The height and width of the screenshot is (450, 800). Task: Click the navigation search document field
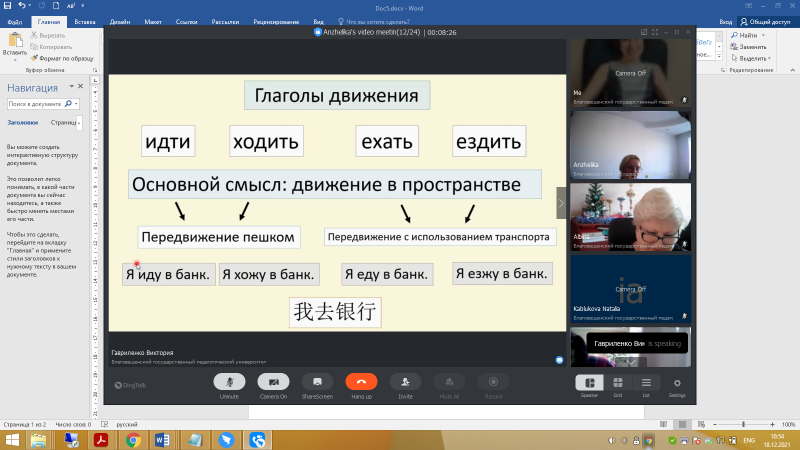tap(38, 103)
